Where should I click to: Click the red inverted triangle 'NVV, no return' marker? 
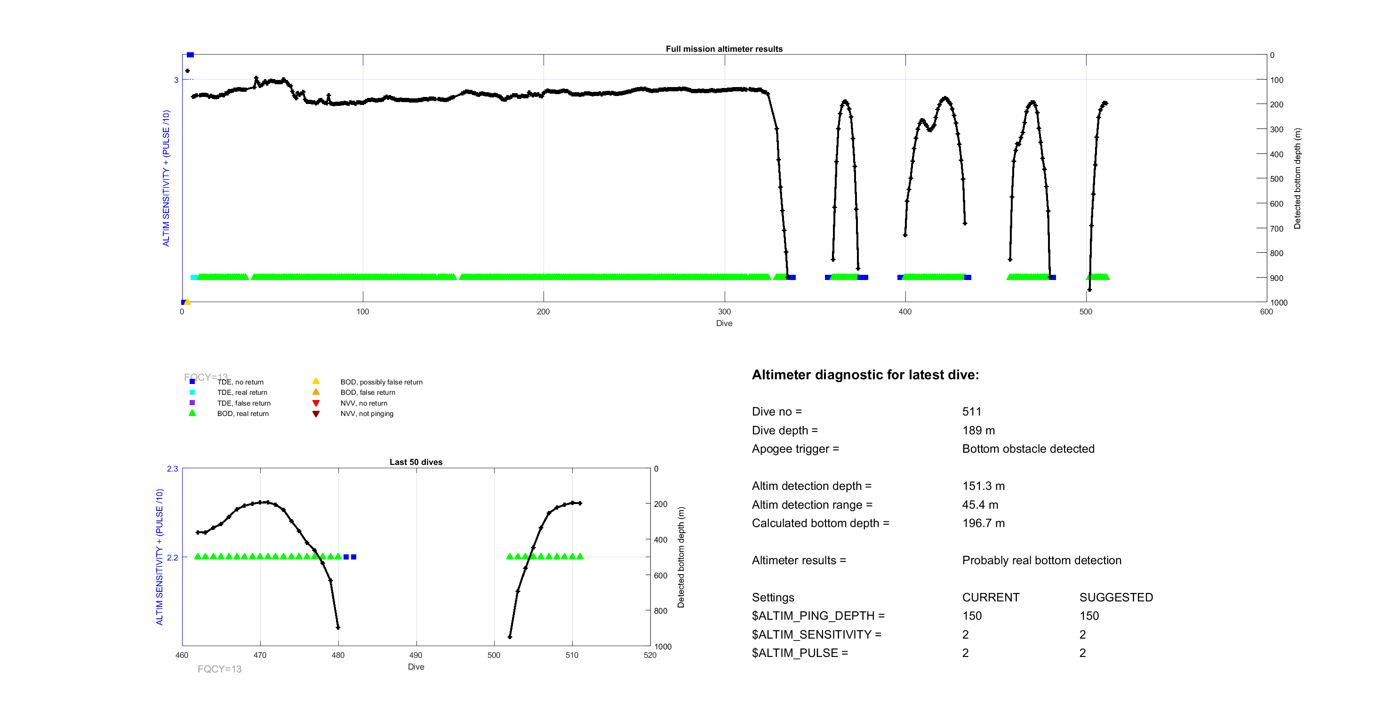316,403
